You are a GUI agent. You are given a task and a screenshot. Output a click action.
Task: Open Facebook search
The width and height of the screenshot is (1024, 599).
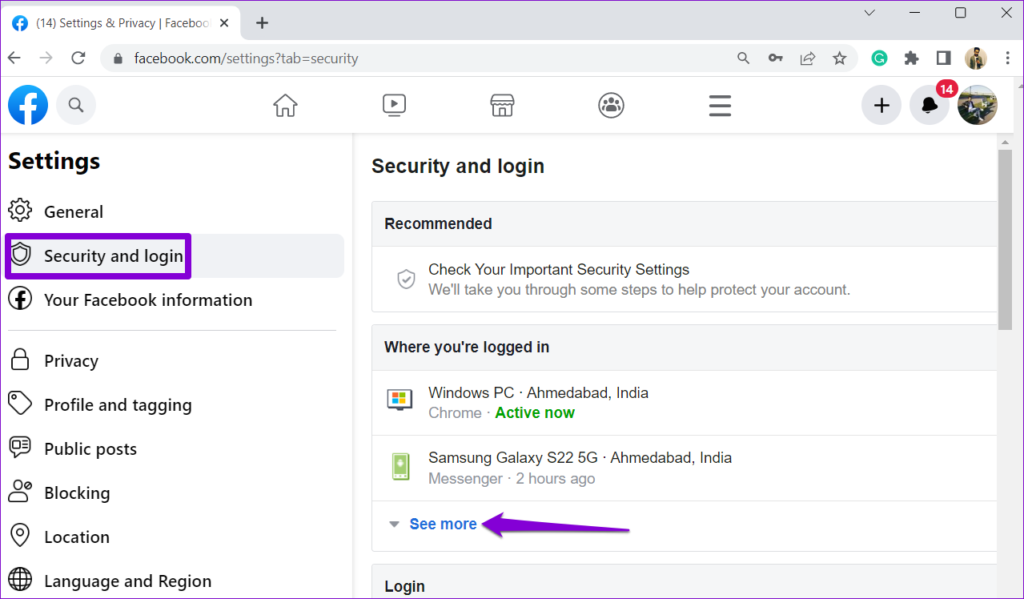(76, 104)
